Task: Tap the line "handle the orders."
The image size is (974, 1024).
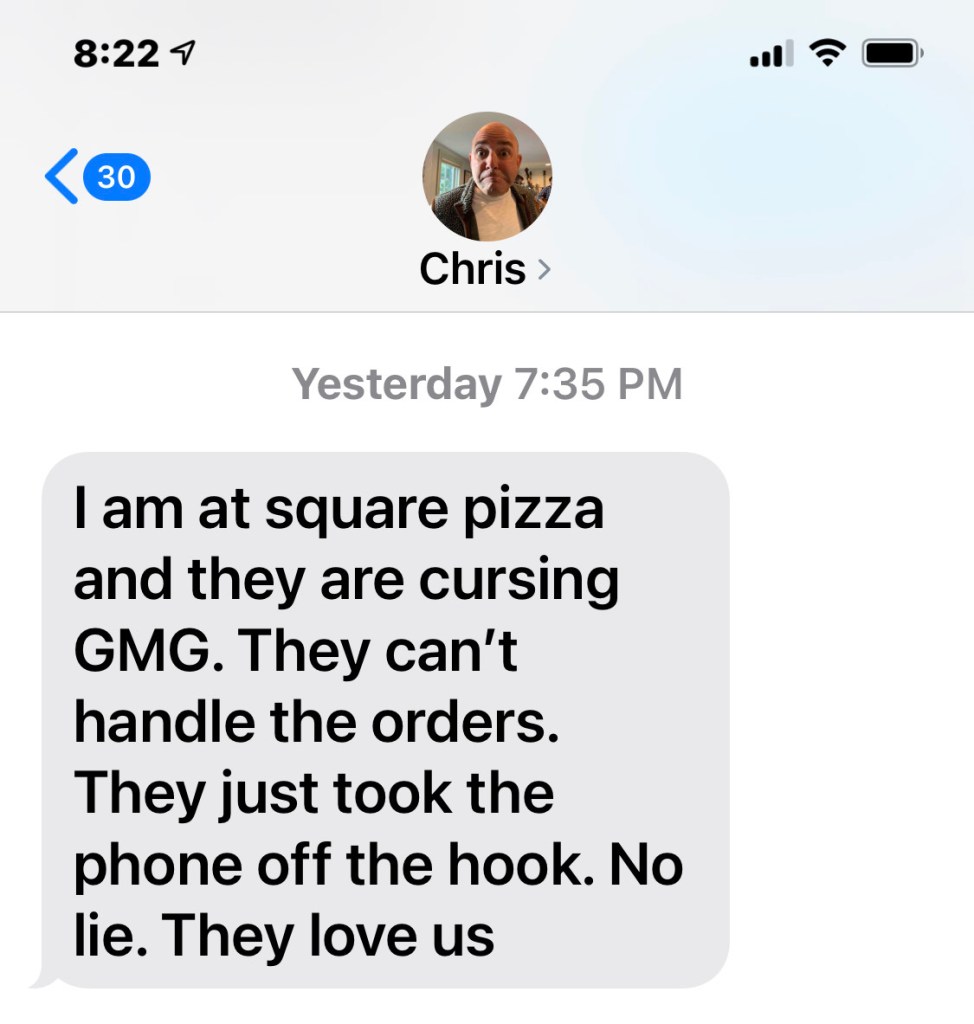Action: coord(317,722)
